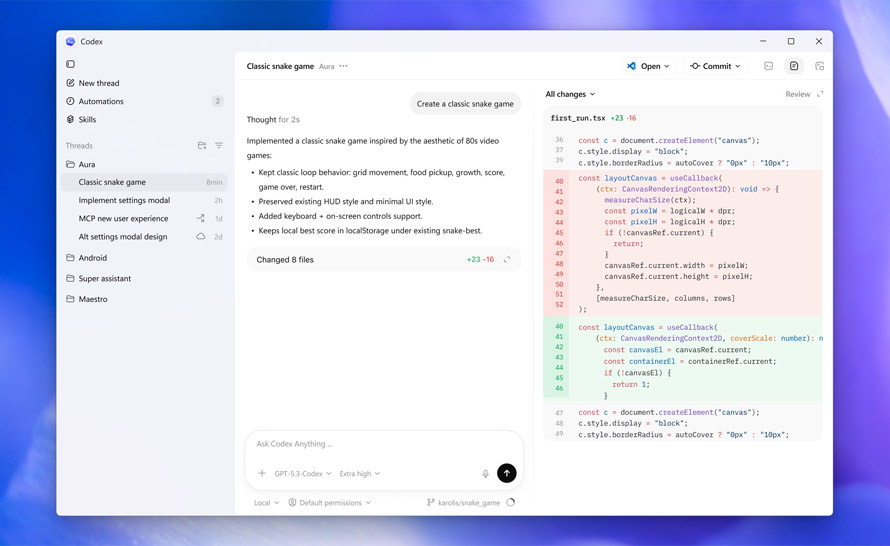Expand the diff view next to Review
Viewport: 890px width, 546px height.
click(x=820, y=94)
